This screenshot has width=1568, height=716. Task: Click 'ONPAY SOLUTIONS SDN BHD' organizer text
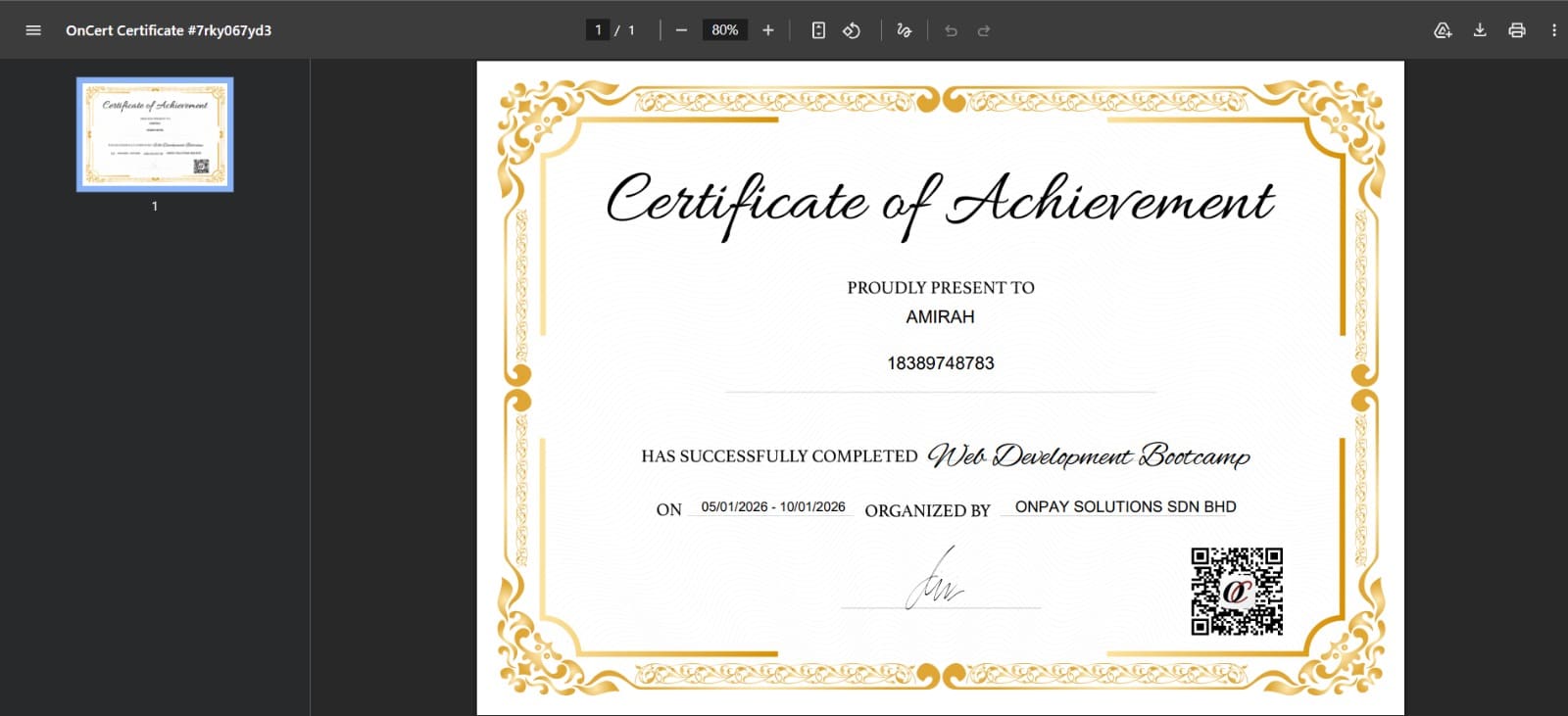pyautogui.click(x=1125, y=506)
